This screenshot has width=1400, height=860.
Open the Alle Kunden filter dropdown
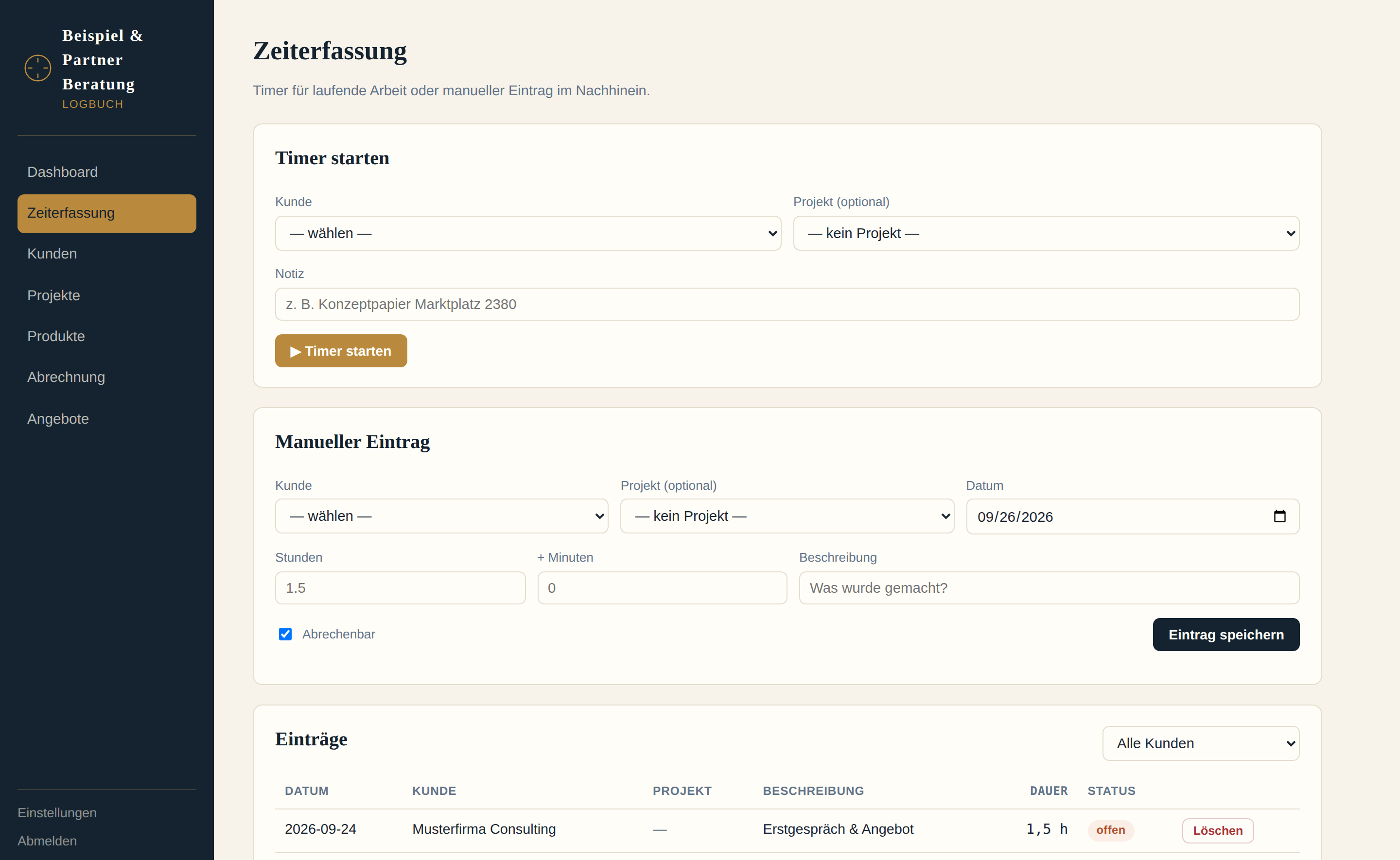click(1200, 743)
